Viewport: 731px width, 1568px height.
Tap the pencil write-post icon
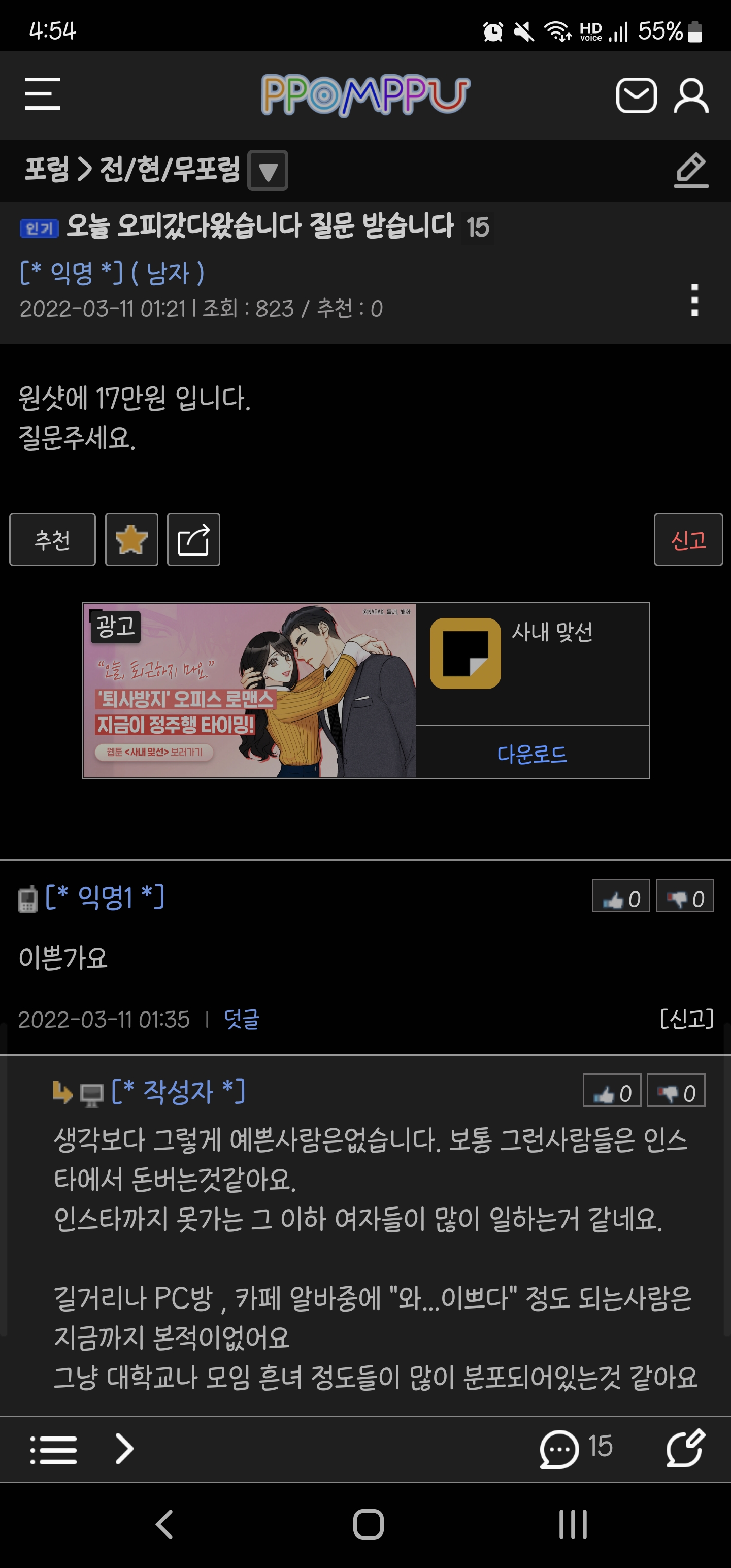tap(691, 170)
